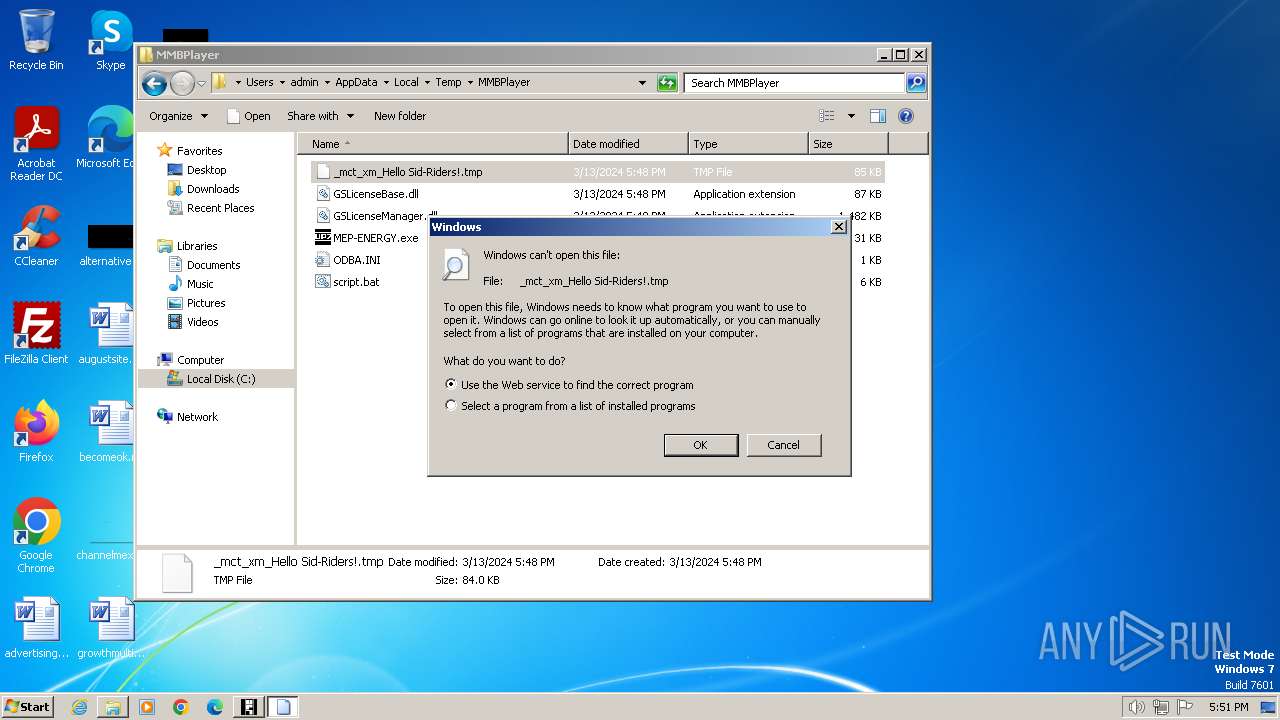
Task: Click the Start button
Action: pos(27,707)
